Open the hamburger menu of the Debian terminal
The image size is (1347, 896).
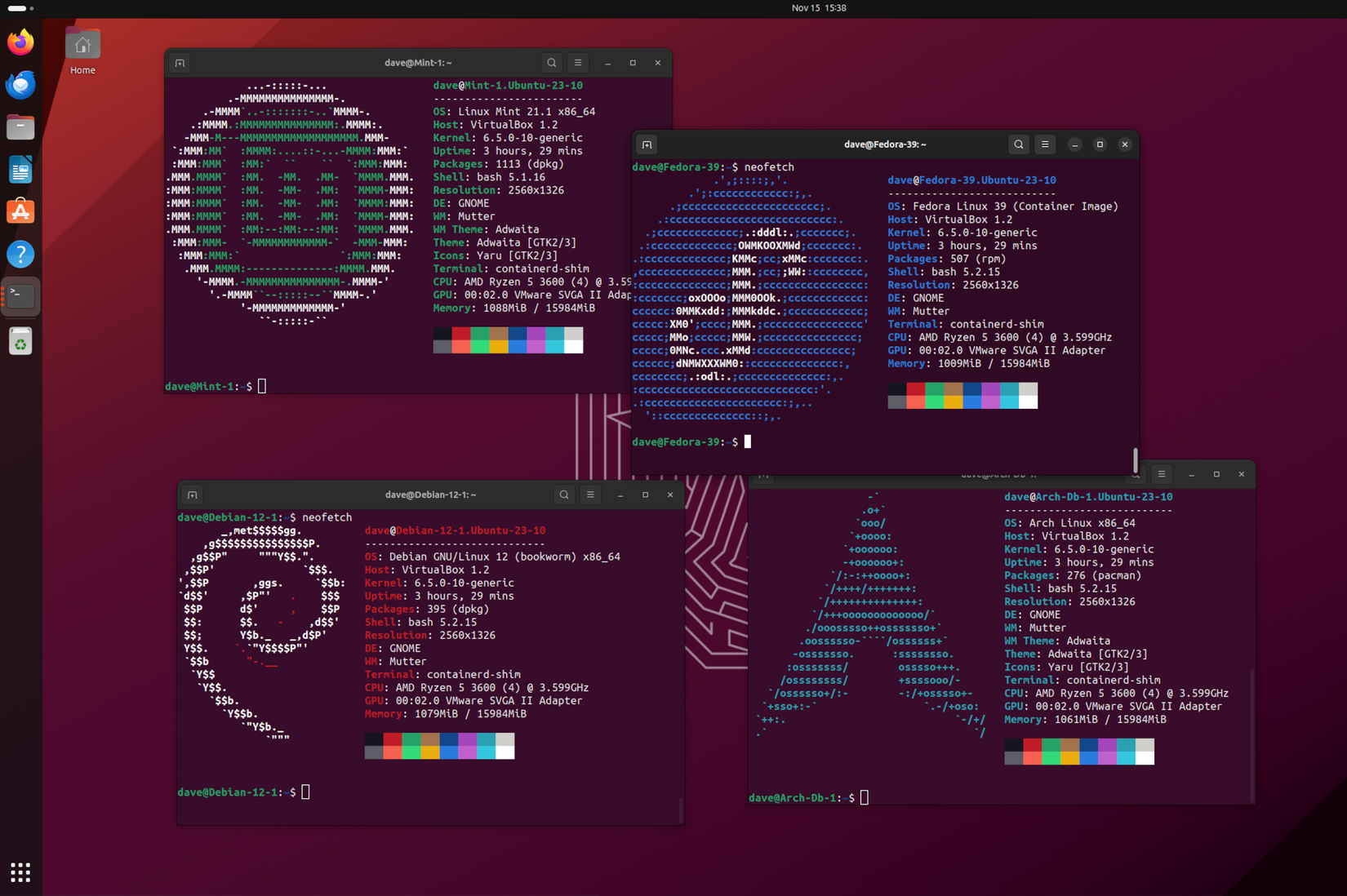click(590, 494)
